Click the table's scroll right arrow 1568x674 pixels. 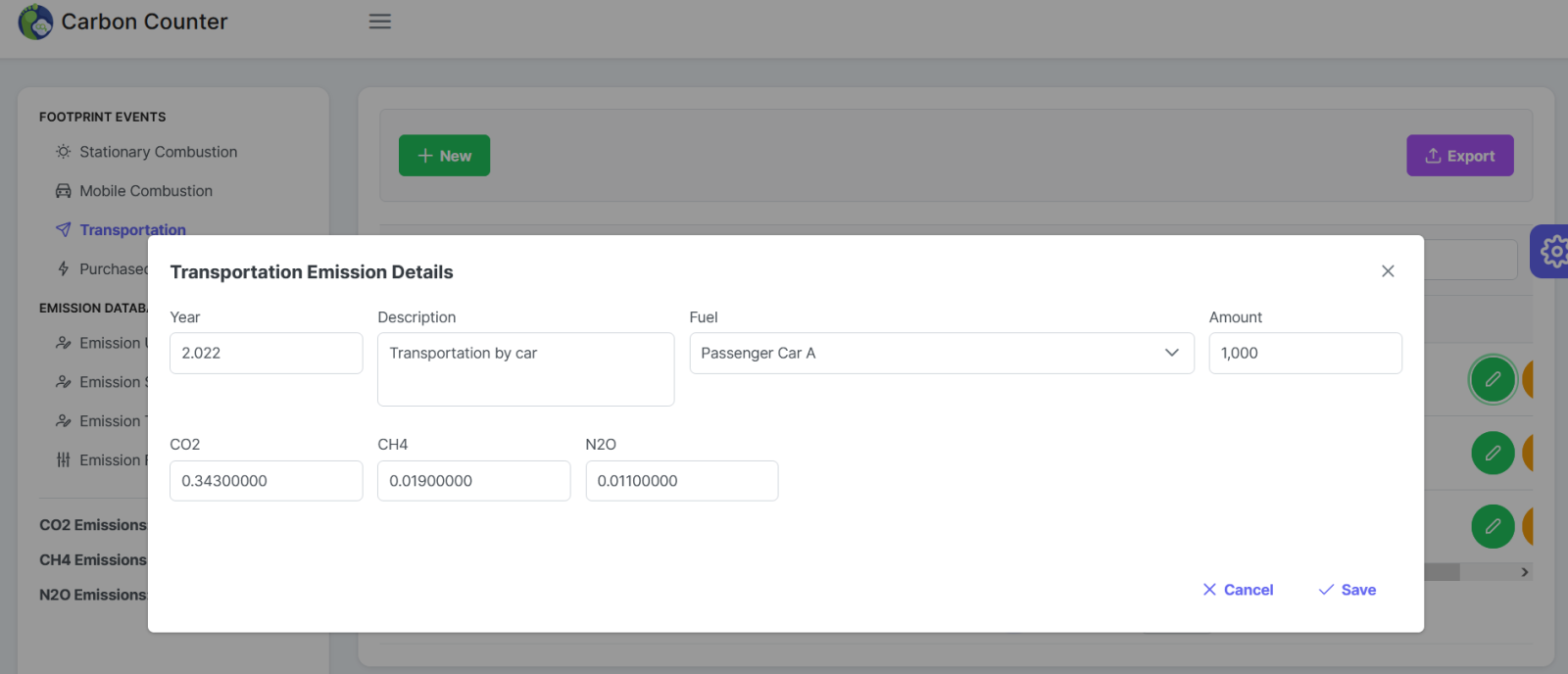[x=1524, y=572]
